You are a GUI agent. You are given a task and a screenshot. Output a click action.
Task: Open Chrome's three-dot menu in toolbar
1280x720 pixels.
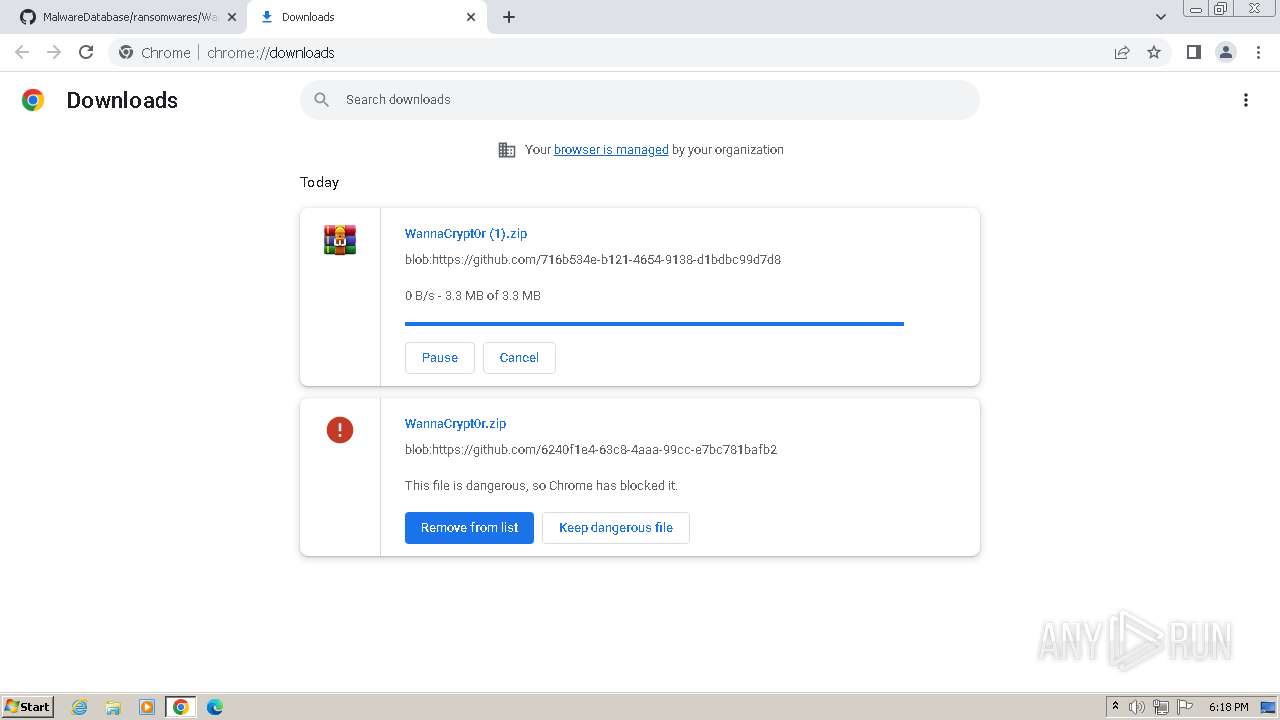coord(1258,52)
